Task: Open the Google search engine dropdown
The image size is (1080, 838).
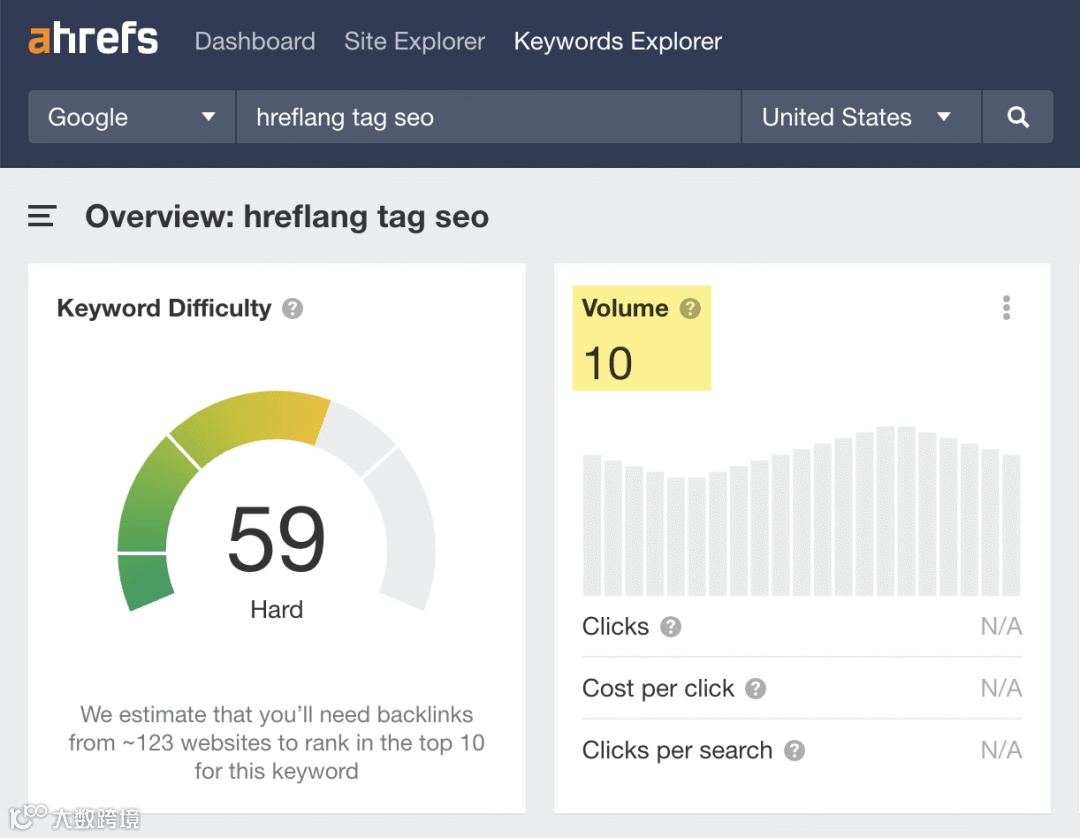Action: (132, 117)
